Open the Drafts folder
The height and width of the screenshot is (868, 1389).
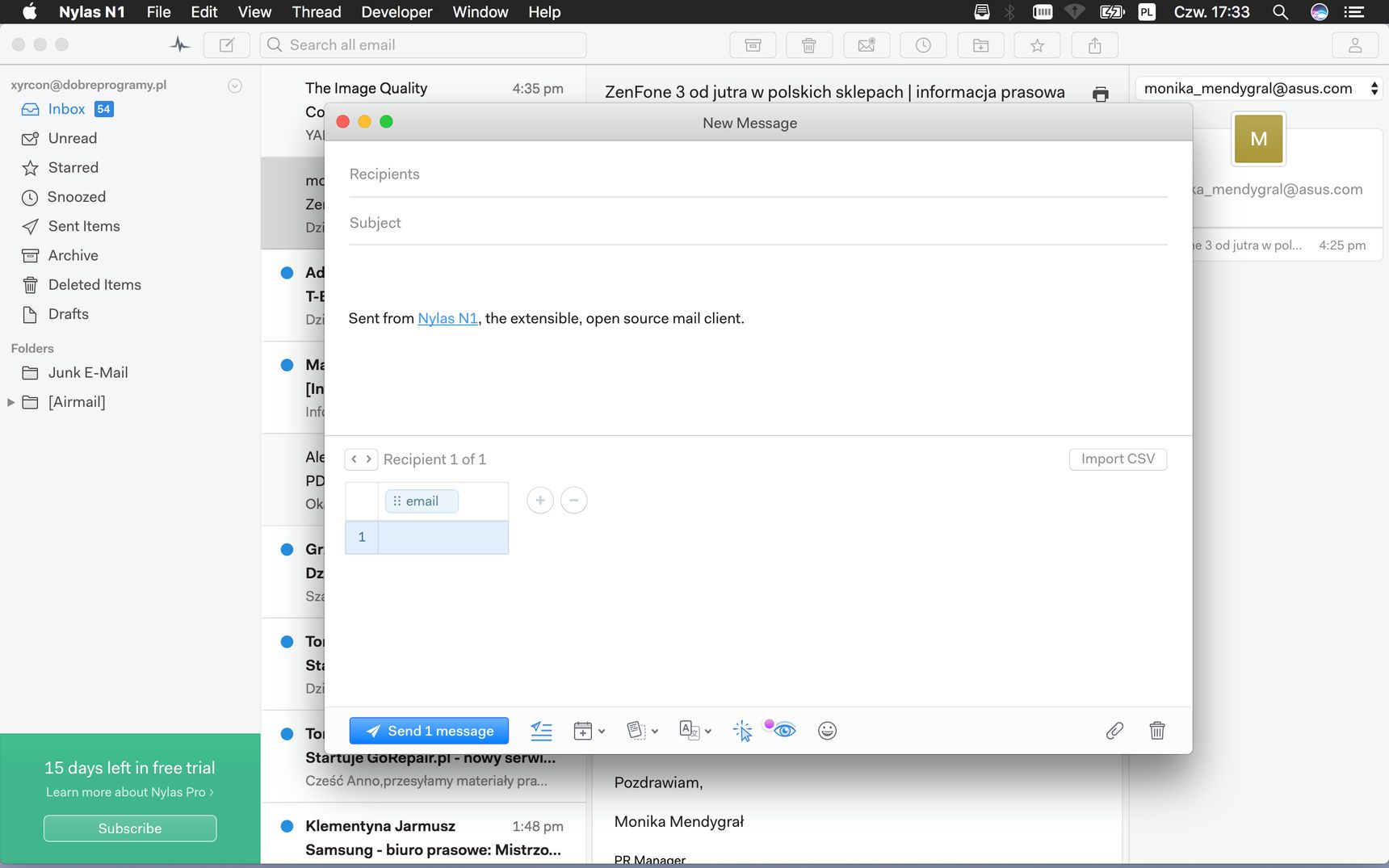(x=69, y=314)
